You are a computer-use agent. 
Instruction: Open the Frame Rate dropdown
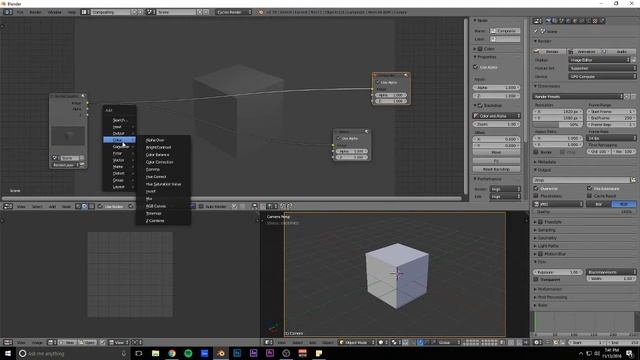pyautogui.click(x=611, y=138)
